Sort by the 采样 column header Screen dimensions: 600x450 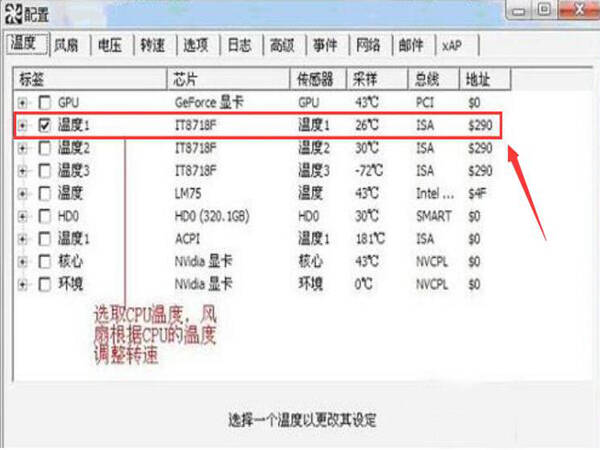click(x=377, y=79)
